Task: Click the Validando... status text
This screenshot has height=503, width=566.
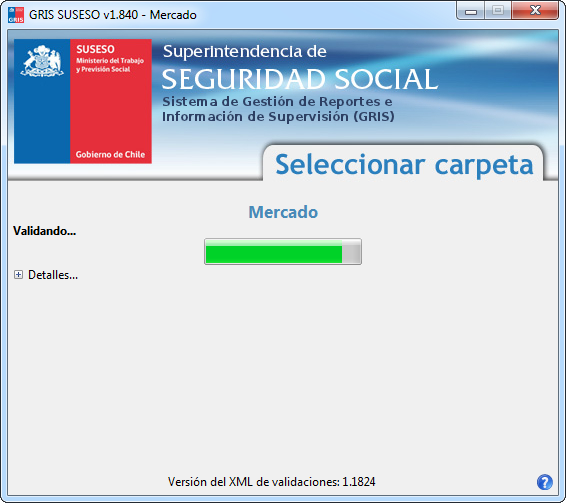Action: tap(45, 231)
